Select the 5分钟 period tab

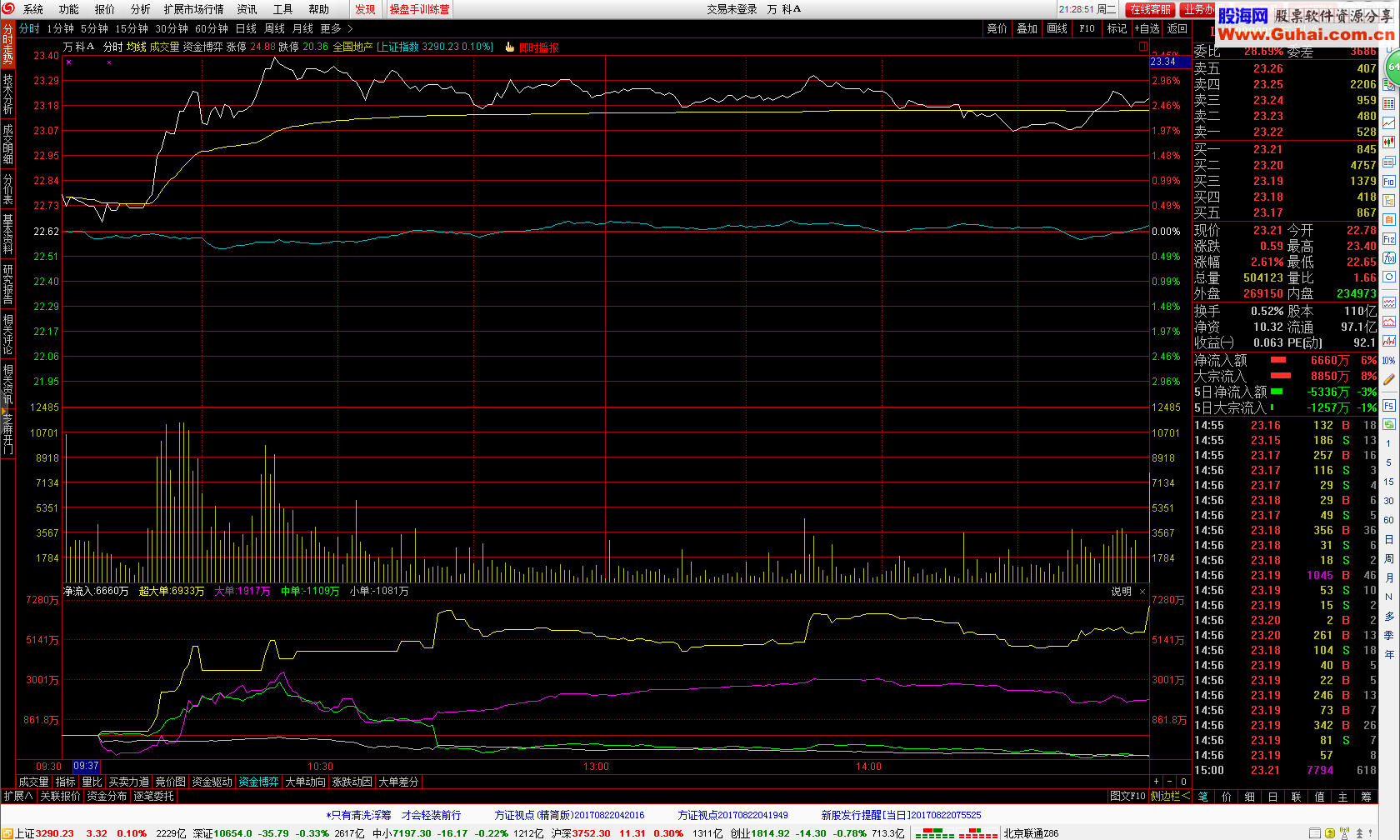click(94, 28)
